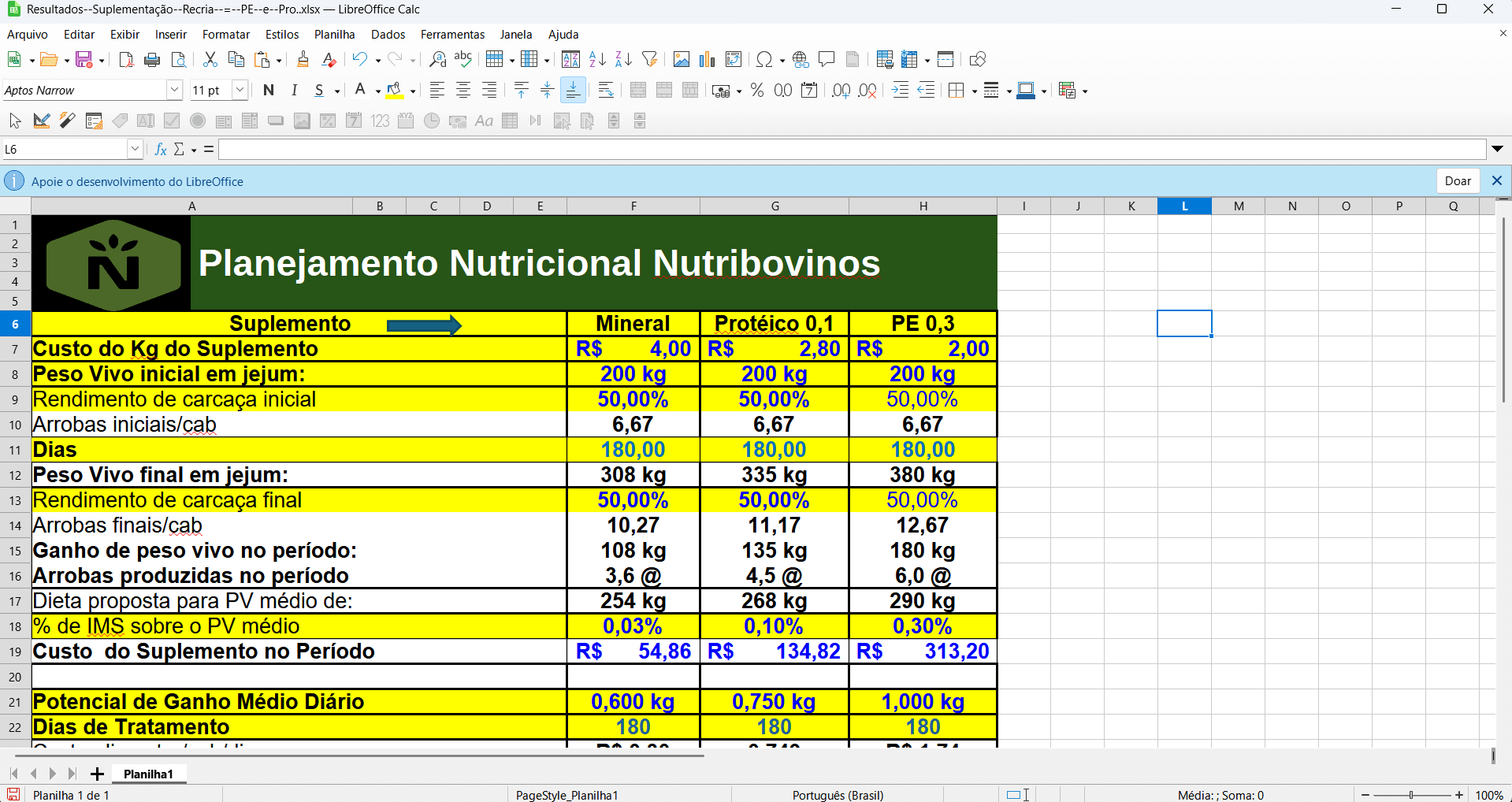Open Borders dropdown arrow
The height and width of the screenshot is (802, 1512).
click(975, 91)
